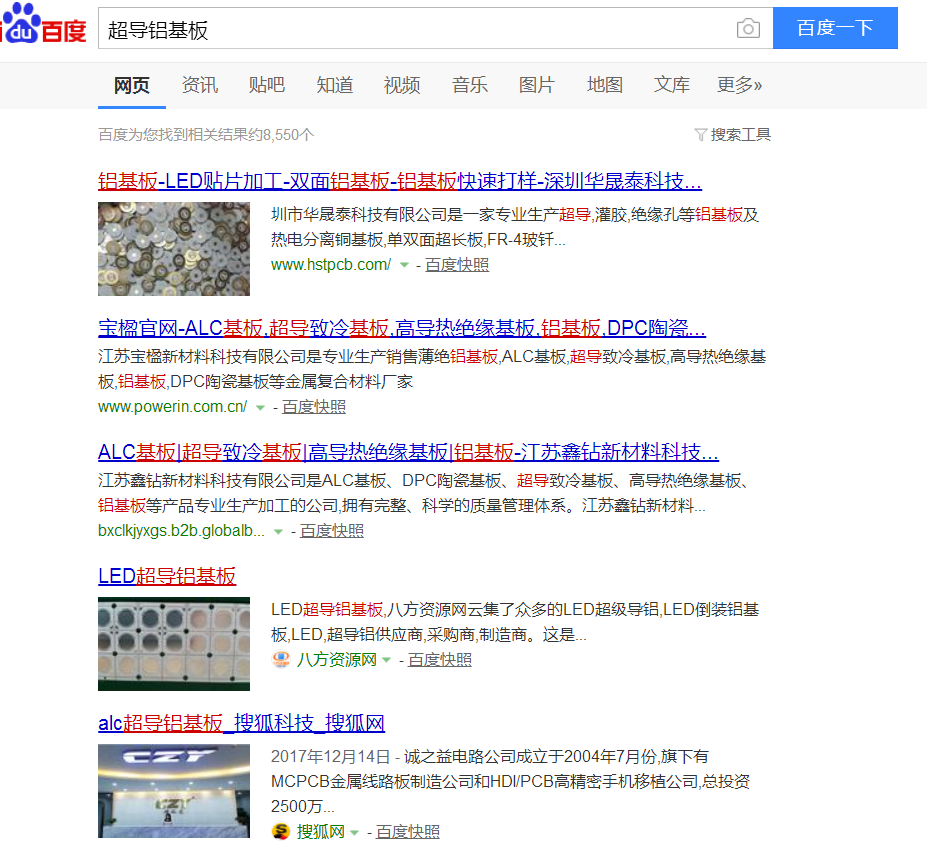Switch to the 图片 tab
Image resolution: width=927 pixels, height=856 pixels.
point(537,85)
